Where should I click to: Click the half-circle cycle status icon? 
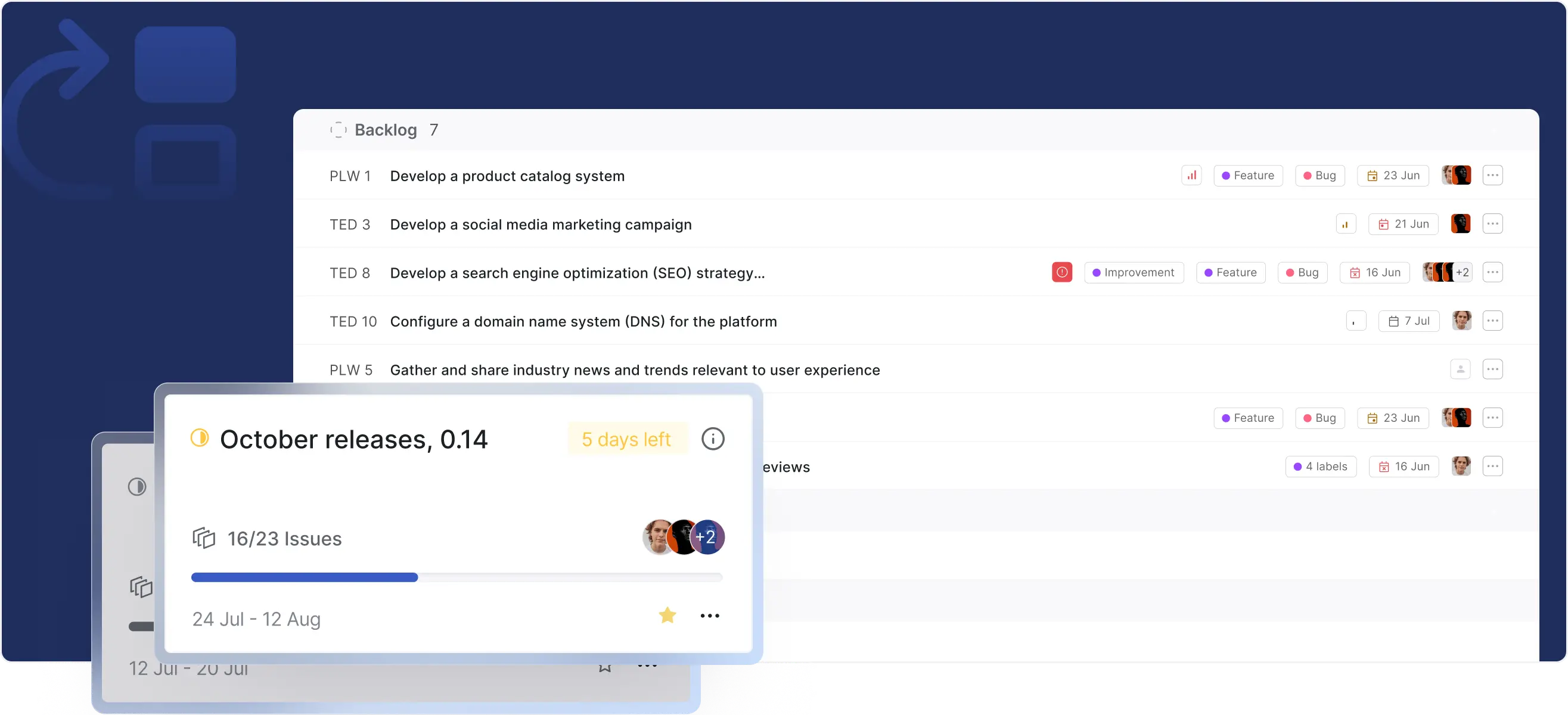point(200,438)
